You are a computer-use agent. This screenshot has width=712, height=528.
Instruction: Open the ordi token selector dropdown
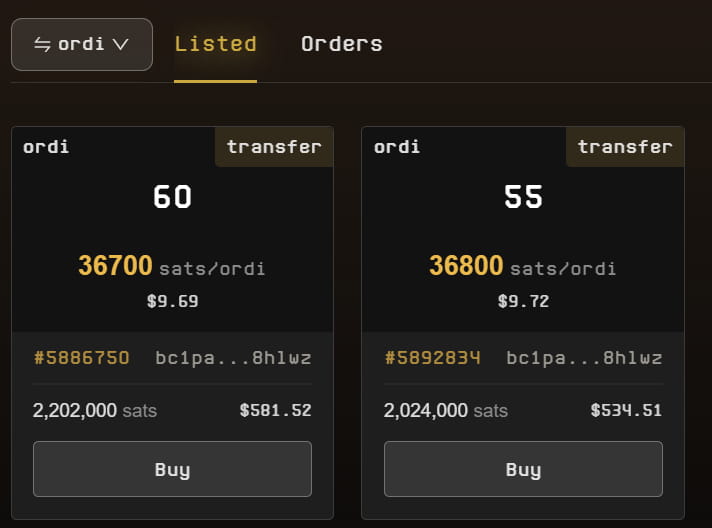(82, 45)
